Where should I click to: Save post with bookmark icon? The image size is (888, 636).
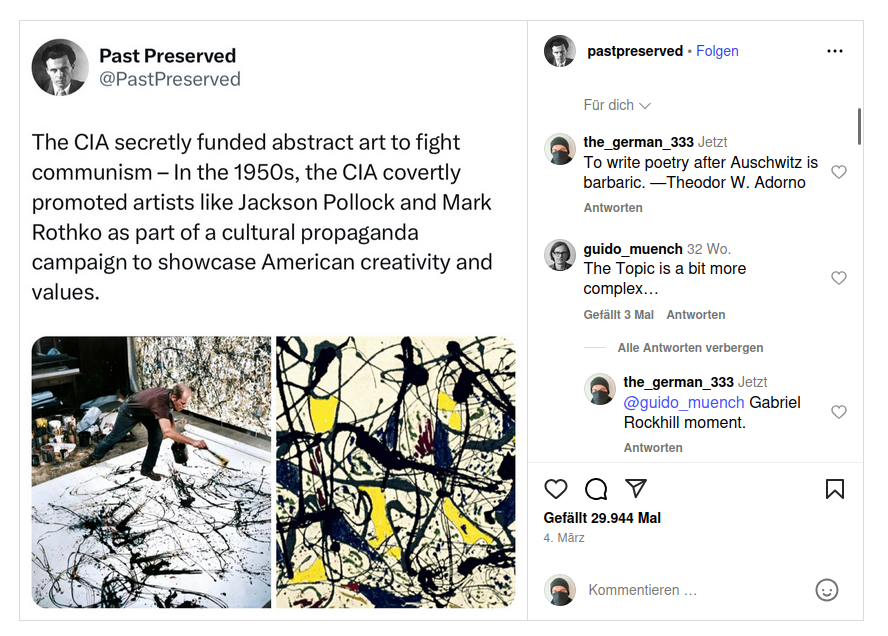point(835,489)
